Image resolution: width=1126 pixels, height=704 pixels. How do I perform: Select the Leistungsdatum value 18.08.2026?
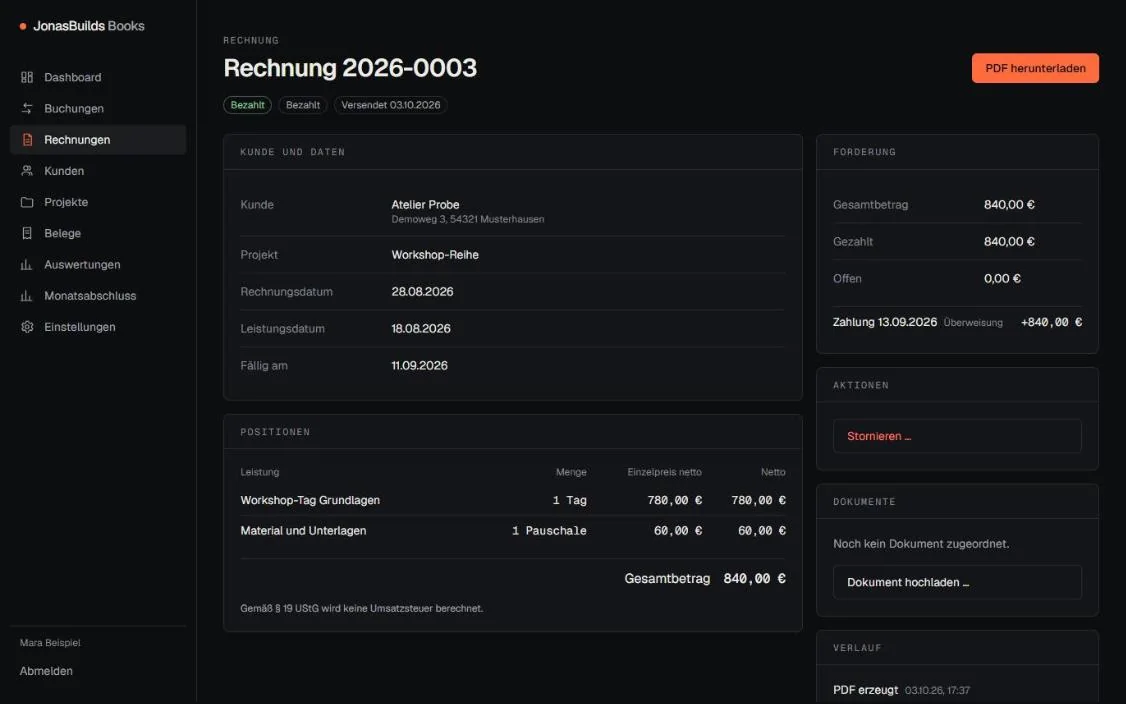[x=421, y=329]
